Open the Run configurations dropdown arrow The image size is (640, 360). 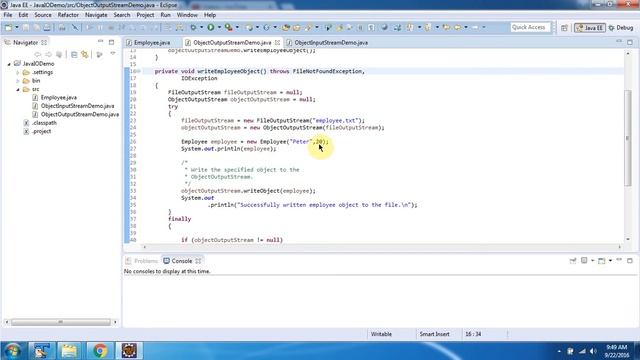click(219, 27)
